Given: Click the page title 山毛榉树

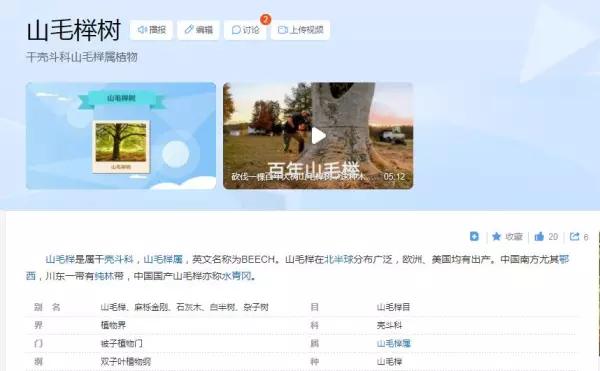Looking at the screenshot, I should coord(74,30).
